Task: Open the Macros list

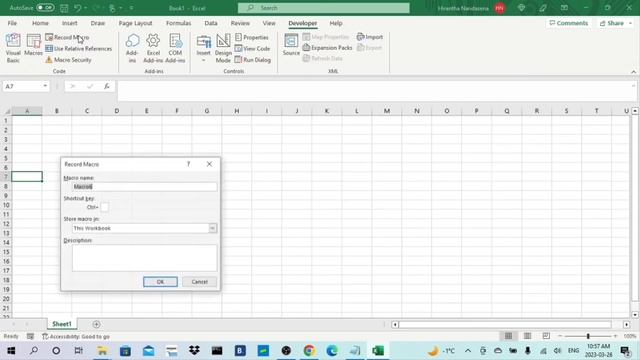Action: [33, 45]
